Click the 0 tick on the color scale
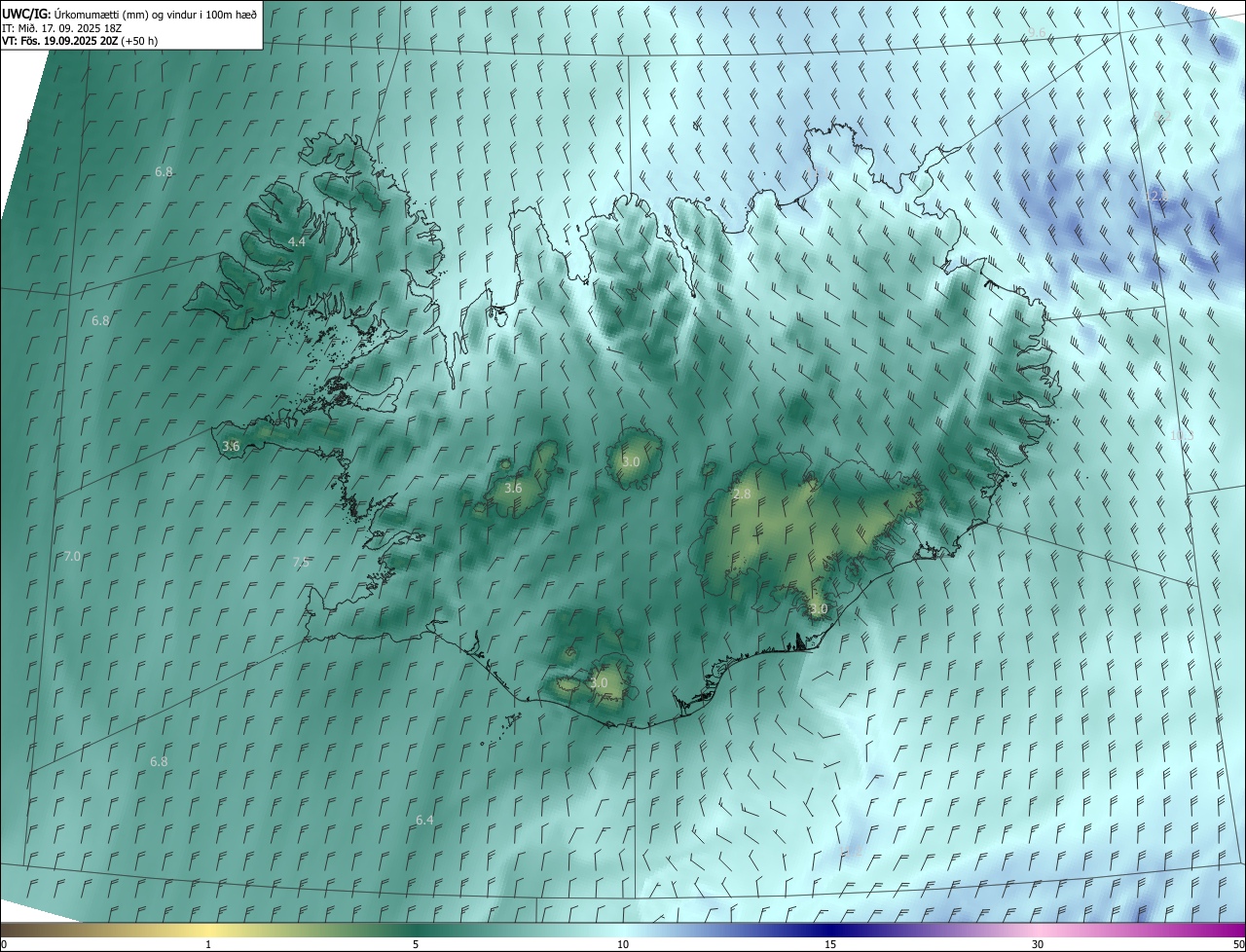Screen dimensions: 1246x952 [x=4, y=944]
